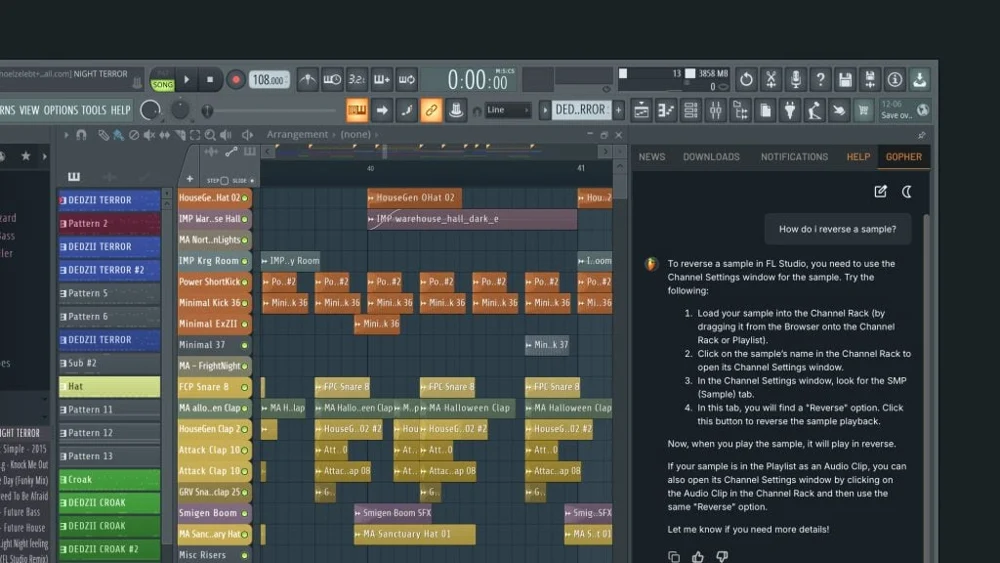This screenshot has width=1000, height=563.
Task: Click the project picker pages icon
Action: point(765,110)
